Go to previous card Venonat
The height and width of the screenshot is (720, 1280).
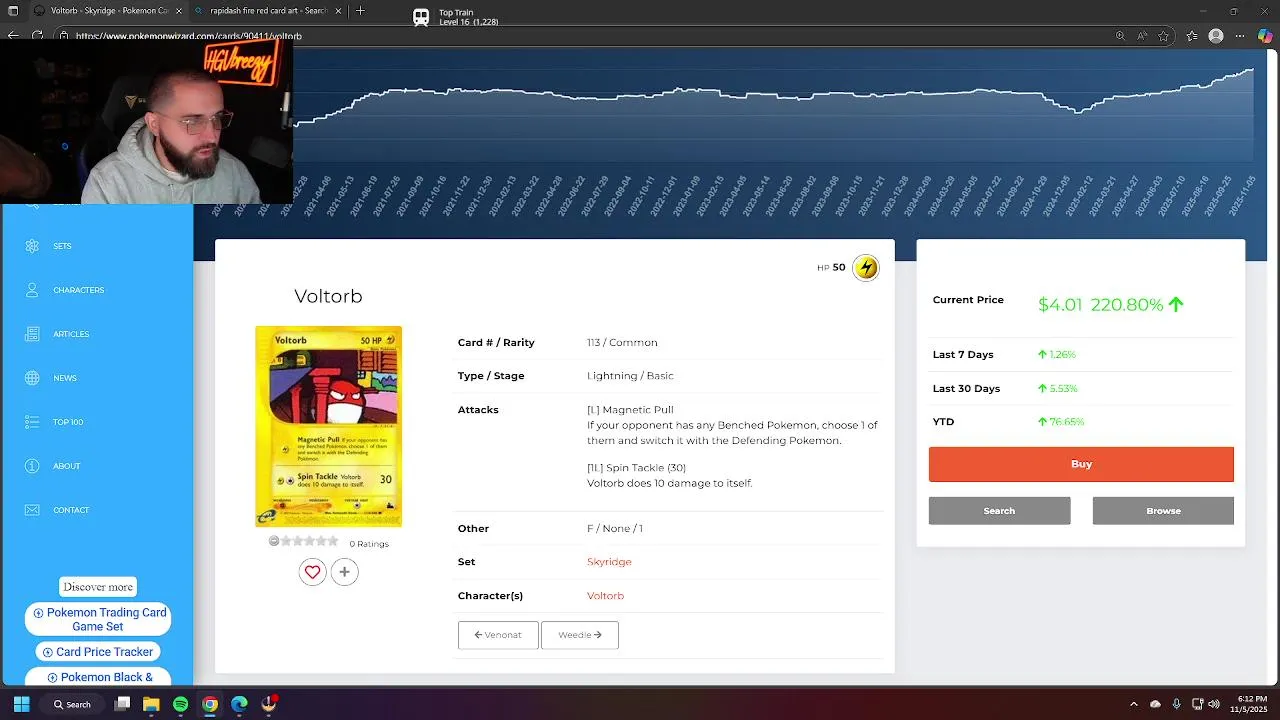(x=498, y=635)
